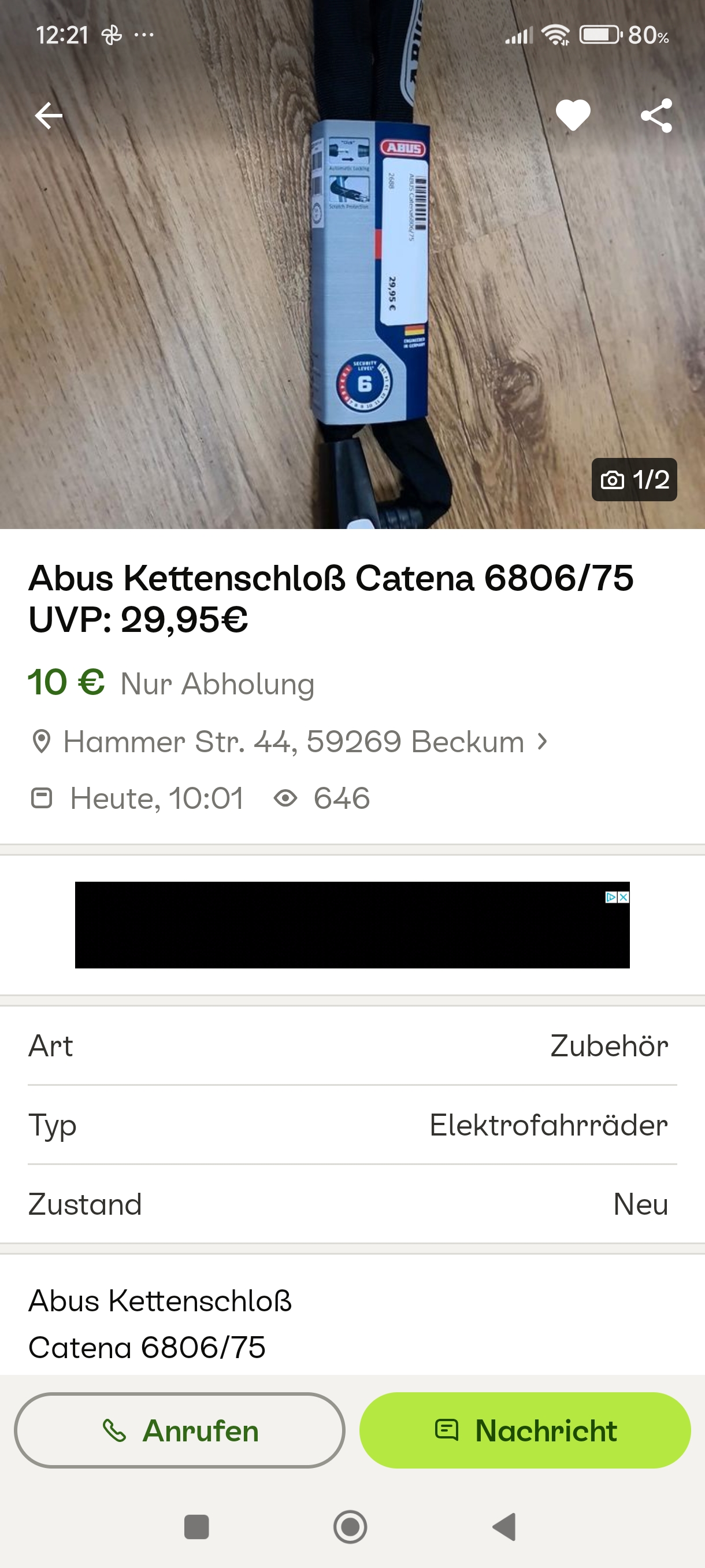Tap the location pin icon
The height and width of the screenshot is (1568, 705).
coord(42,742)
